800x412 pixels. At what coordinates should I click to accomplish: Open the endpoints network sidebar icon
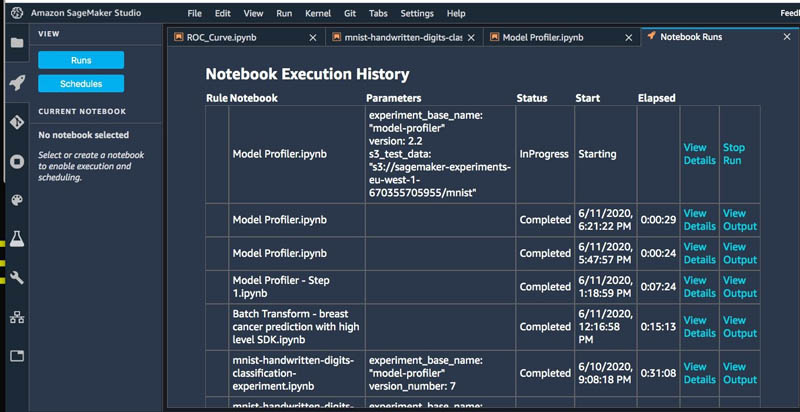pos(17,317)
